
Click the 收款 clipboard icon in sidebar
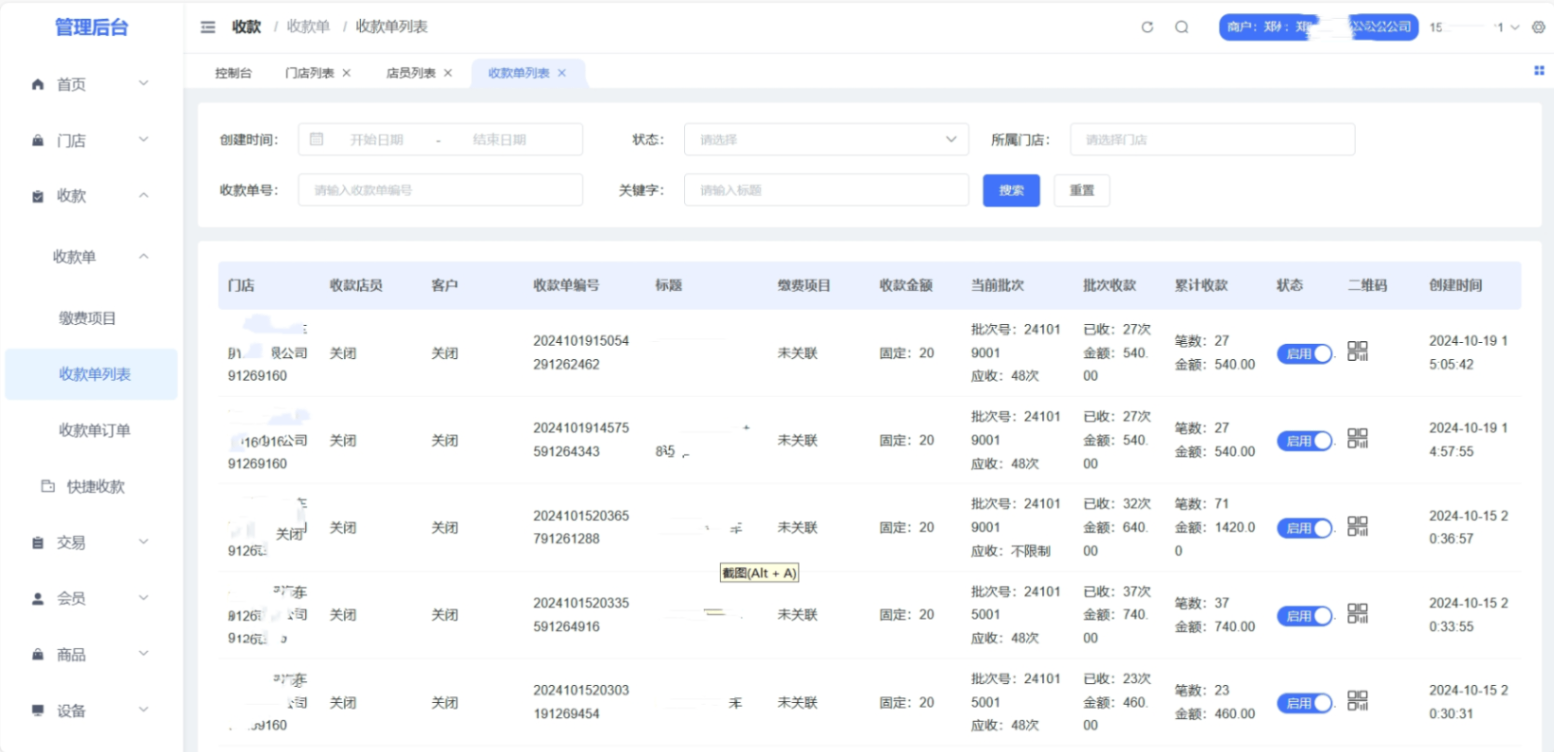pos(38,197)
